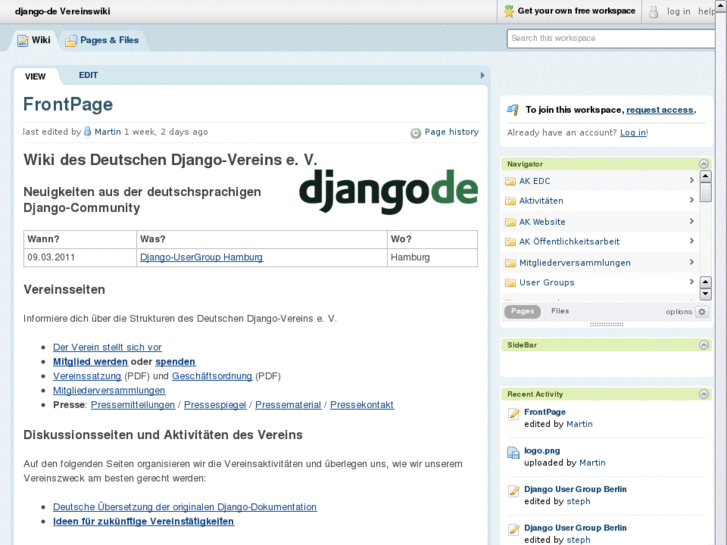Click the Wiki tab pencil icon
This screenshot has height=545, width=727.
pos(23,41)
